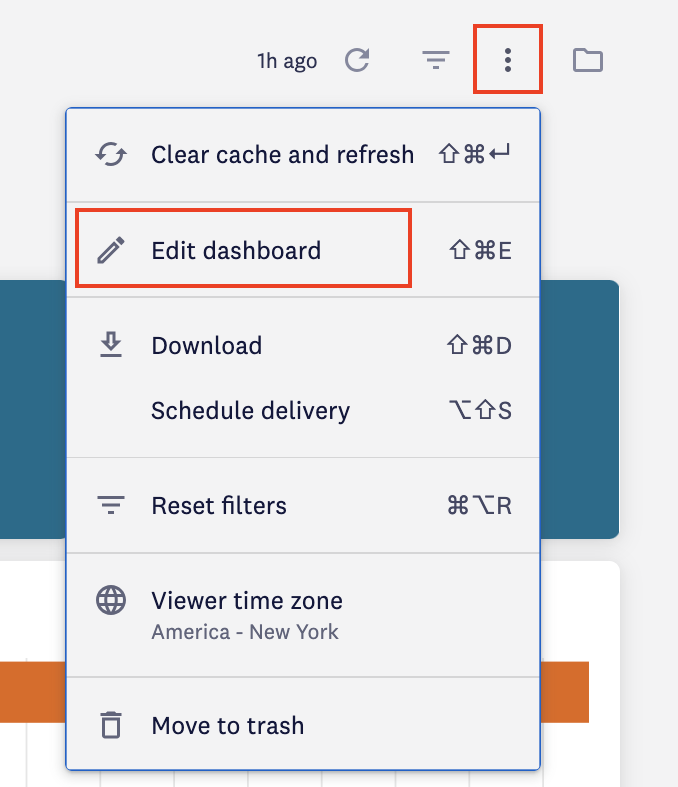Click the download arrow icon

[x=110, y=345]
